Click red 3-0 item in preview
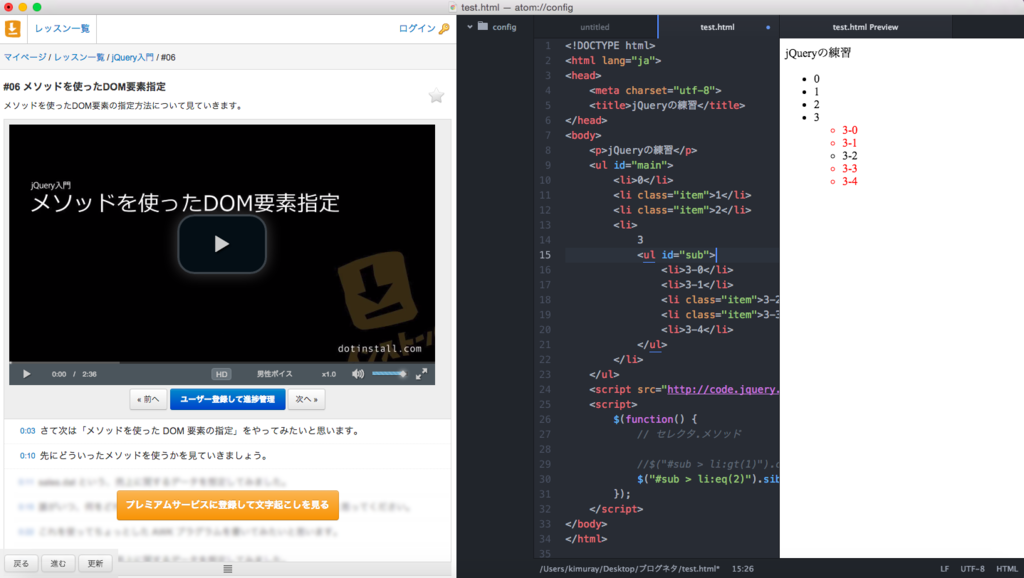 point(849,131)
